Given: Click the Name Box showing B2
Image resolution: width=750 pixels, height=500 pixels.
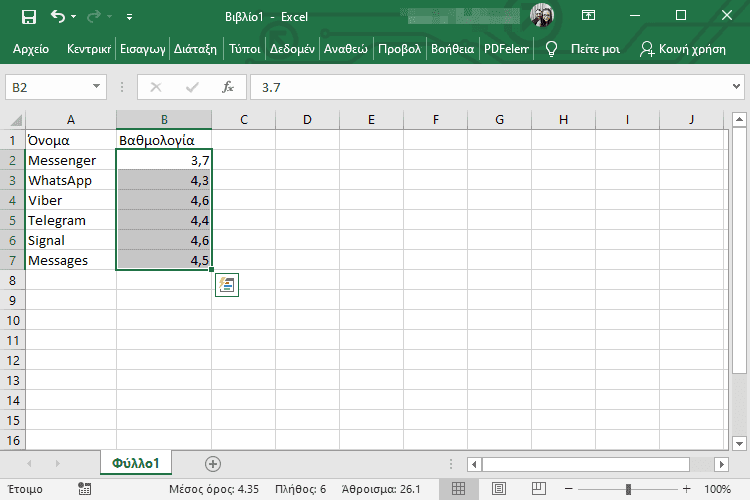Looking at the screenshot, I should (48, 87).
